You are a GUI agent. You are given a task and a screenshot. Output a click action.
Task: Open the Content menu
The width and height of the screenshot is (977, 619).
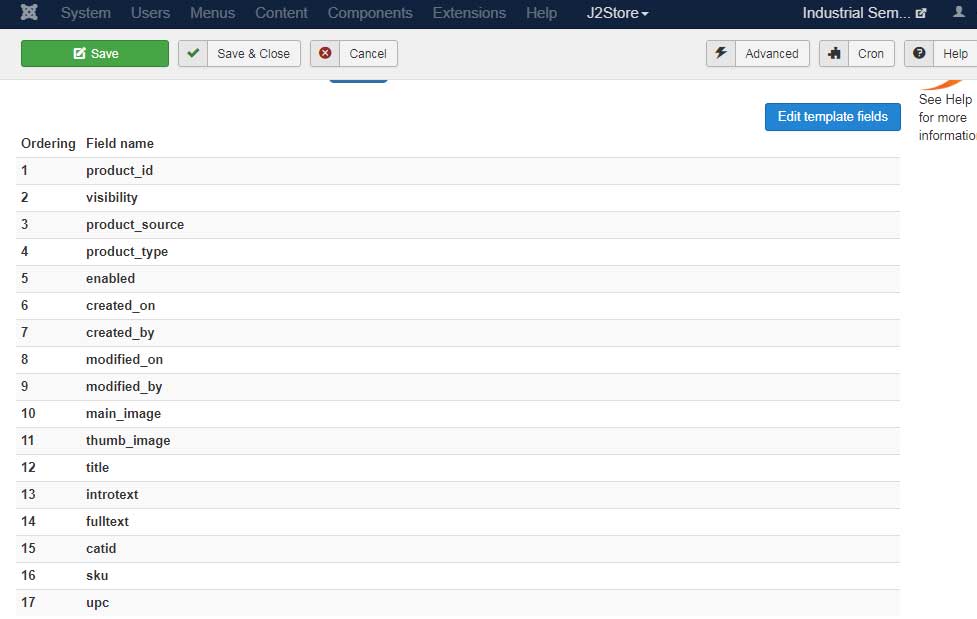(x=281, y=13)
